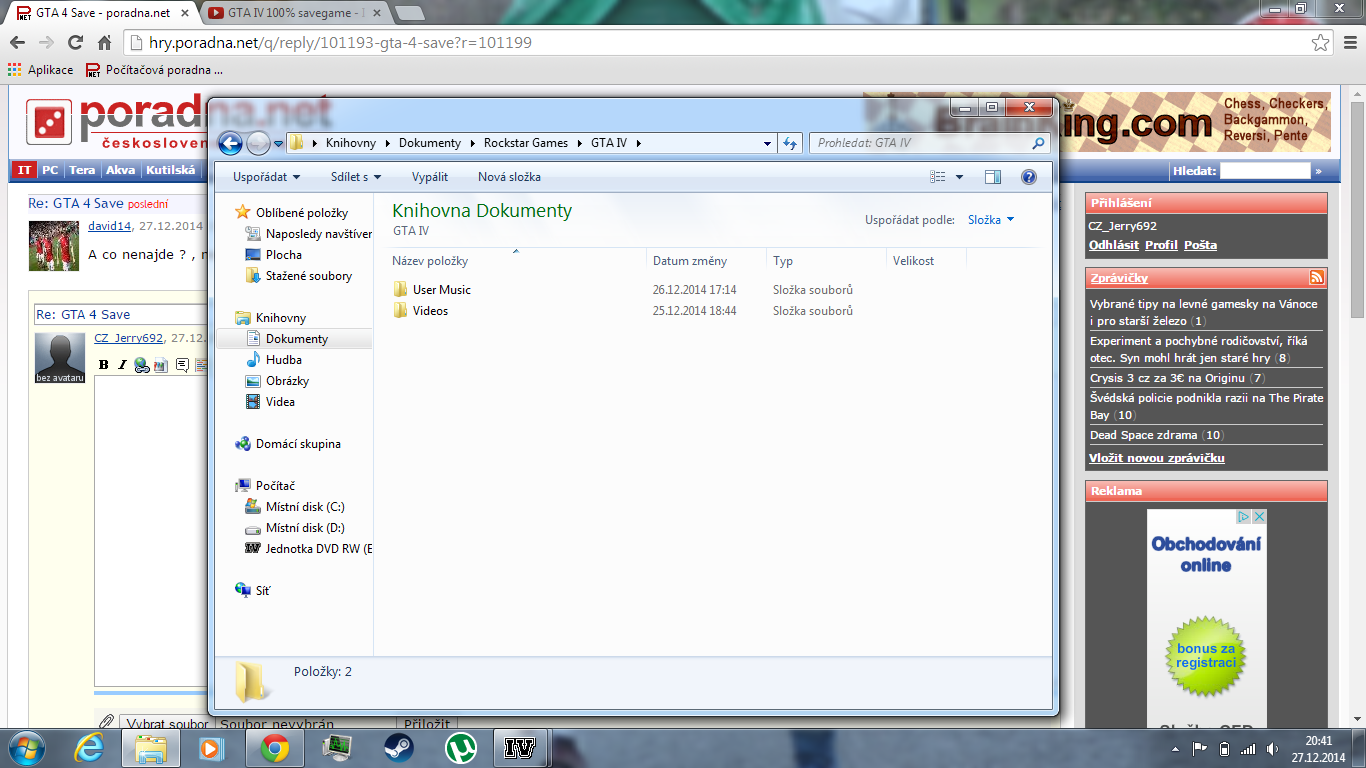Screen dimensions: 1366x768
Task: Expand the Sdílet s dropdown
Action: [x=356, y=177]
